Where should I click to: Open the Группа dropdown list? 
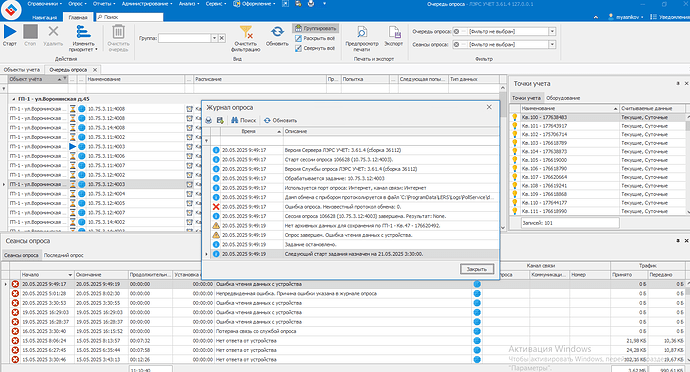point(214,38)
